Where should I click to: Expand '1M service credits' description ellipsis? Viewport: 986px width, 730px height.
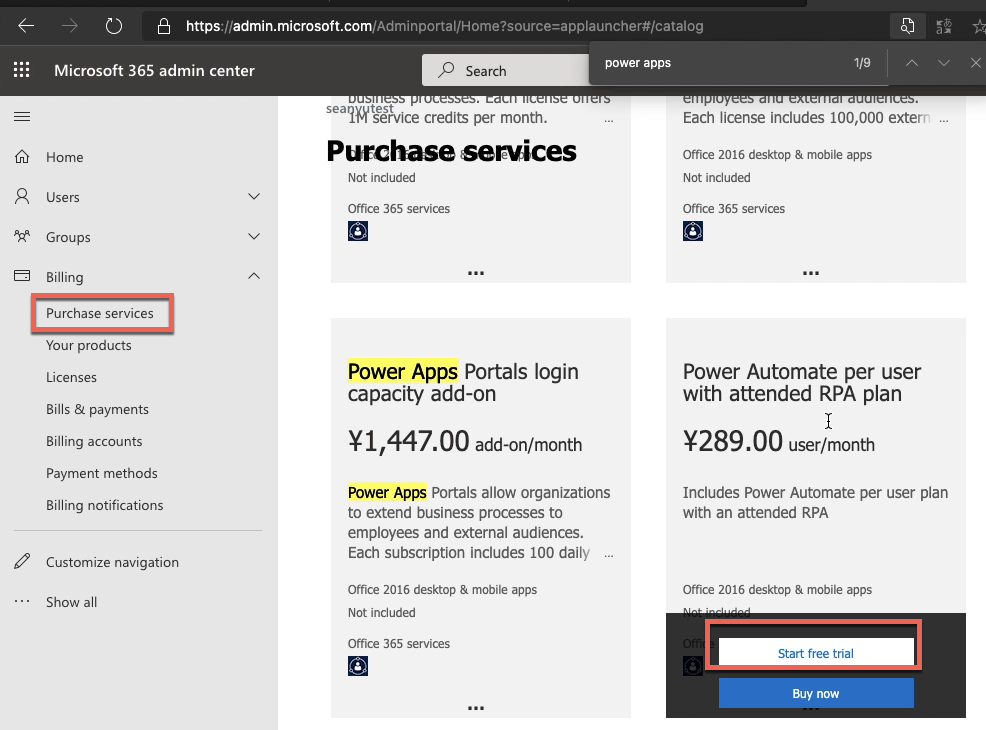tap(609, 120)
